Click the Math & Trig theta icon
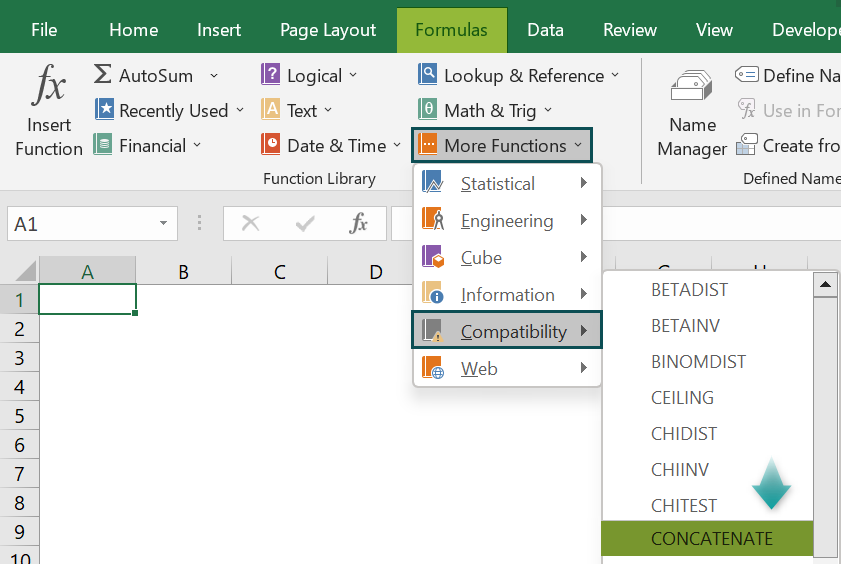Image resolution: width=841 pixels, height=564 pixels. pyautogui.click(x=427, y=109)
